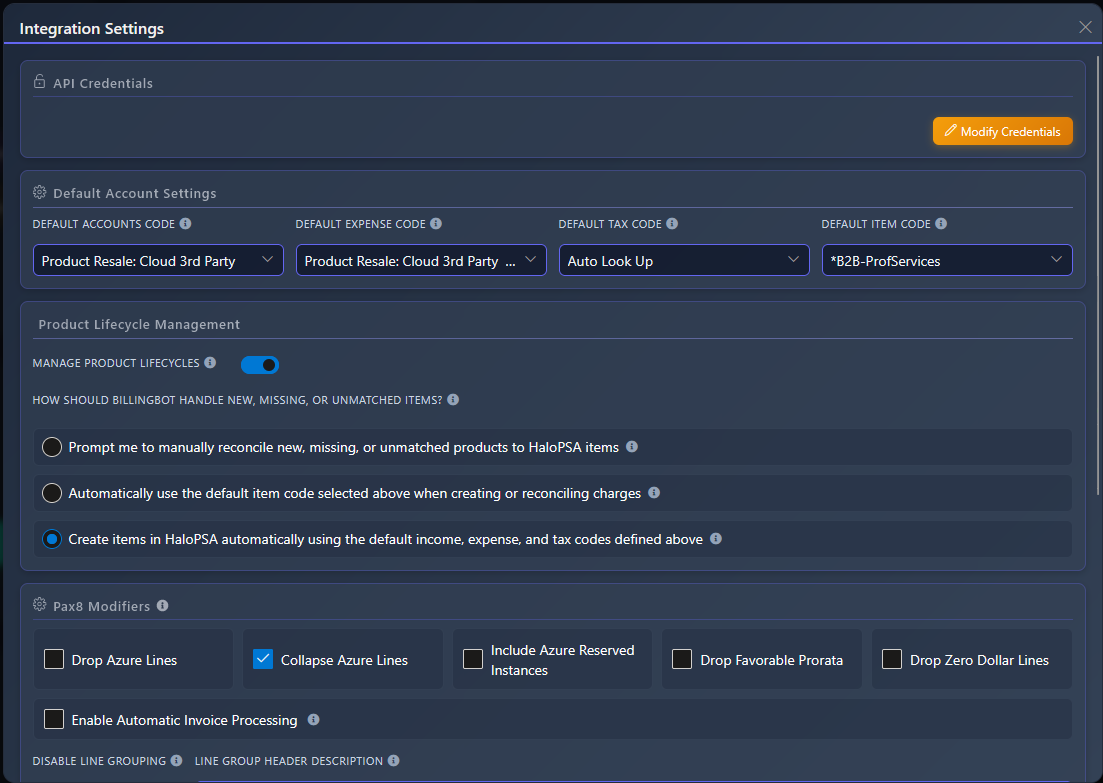Click the Pax8 Modifiers gear icon
The width and height of the screenshot is (1103, 783).
pos(39,605)
